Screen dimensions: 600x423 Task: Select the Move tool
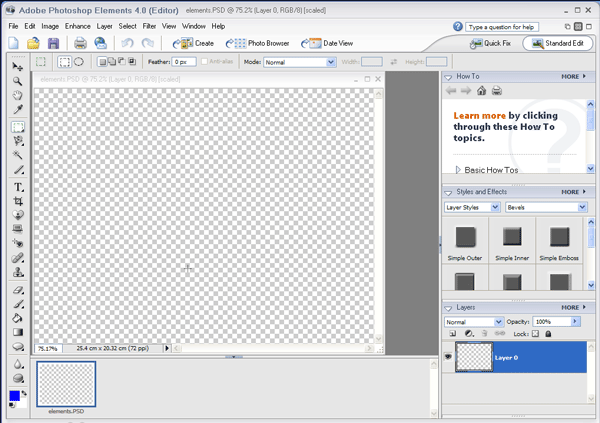(x=18, y=67)
